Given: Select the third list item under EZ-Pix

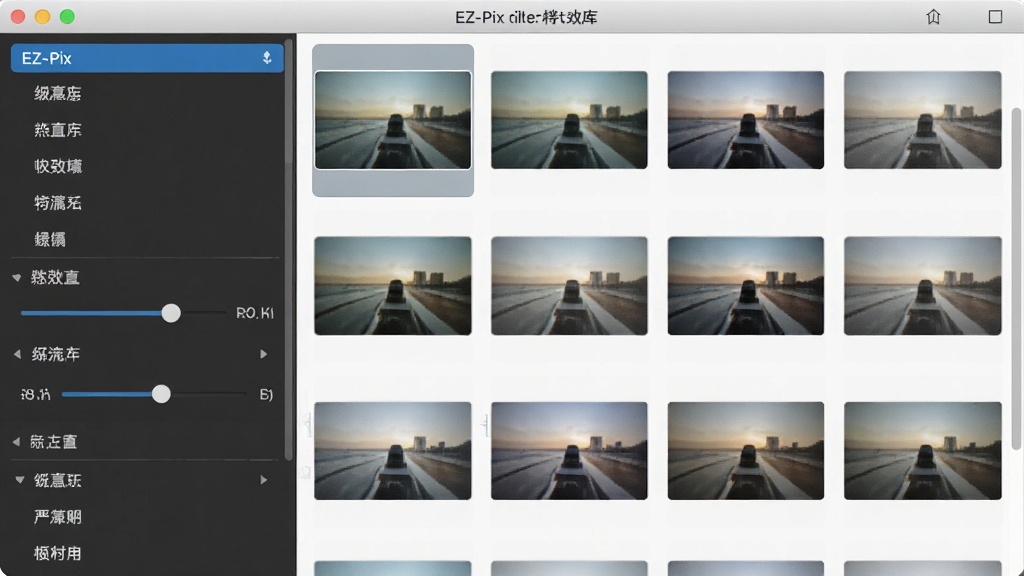Looking at the screenshot, I should 58,167.
